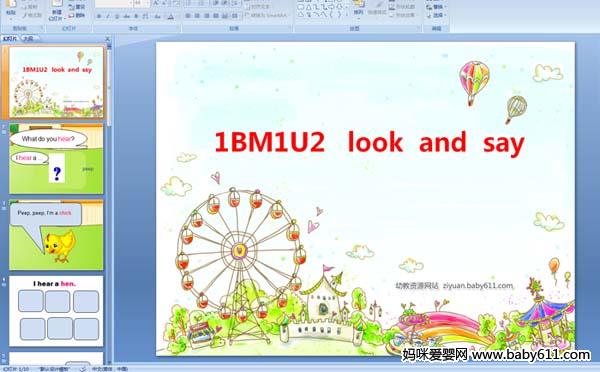Click the Underline formatting icon
The image size is (600, 372).
tap(117, 16)
